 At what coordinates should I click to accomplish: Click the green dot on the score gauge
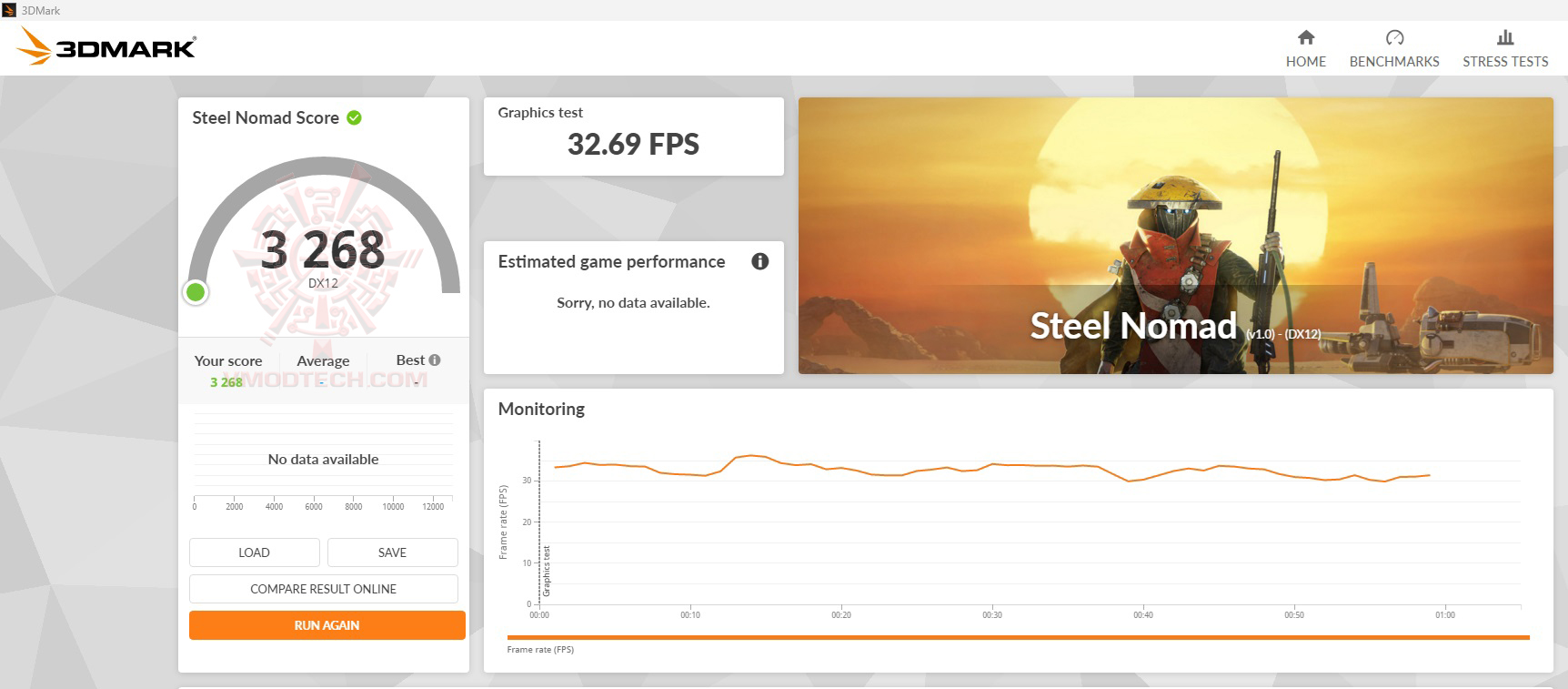pyautogui.click(x=196, y=292)
